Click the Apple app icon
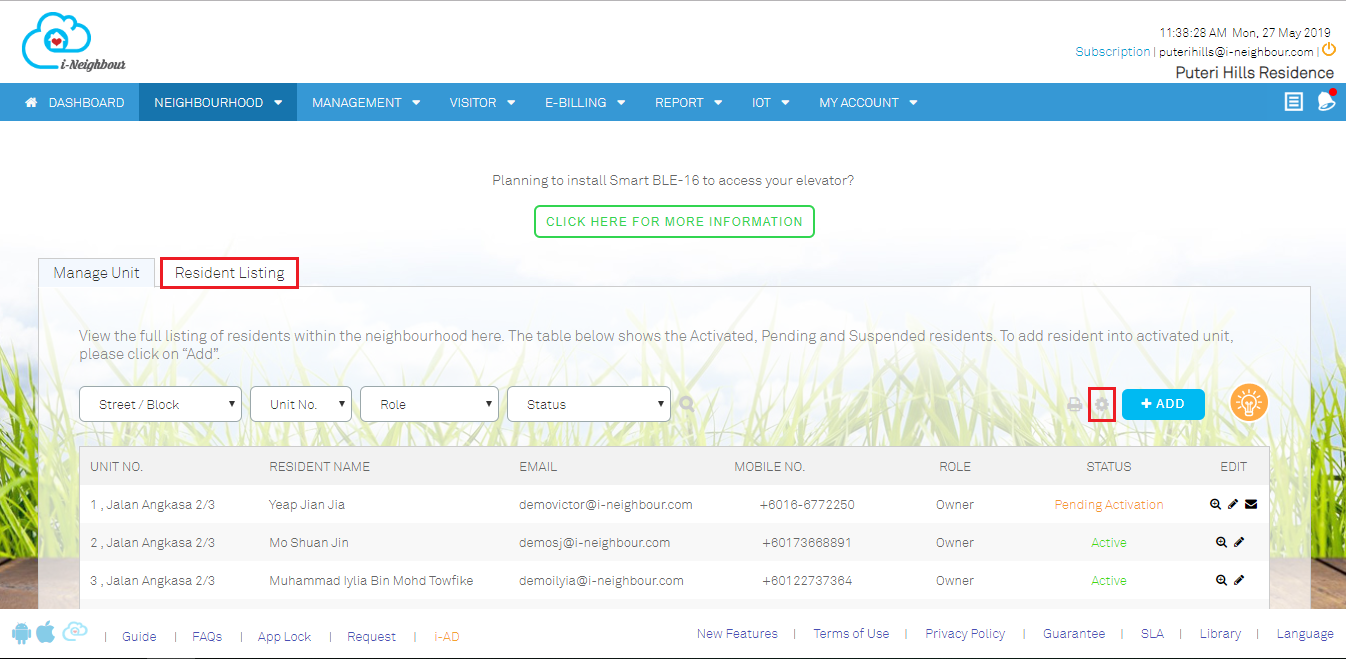 [45, 632]
